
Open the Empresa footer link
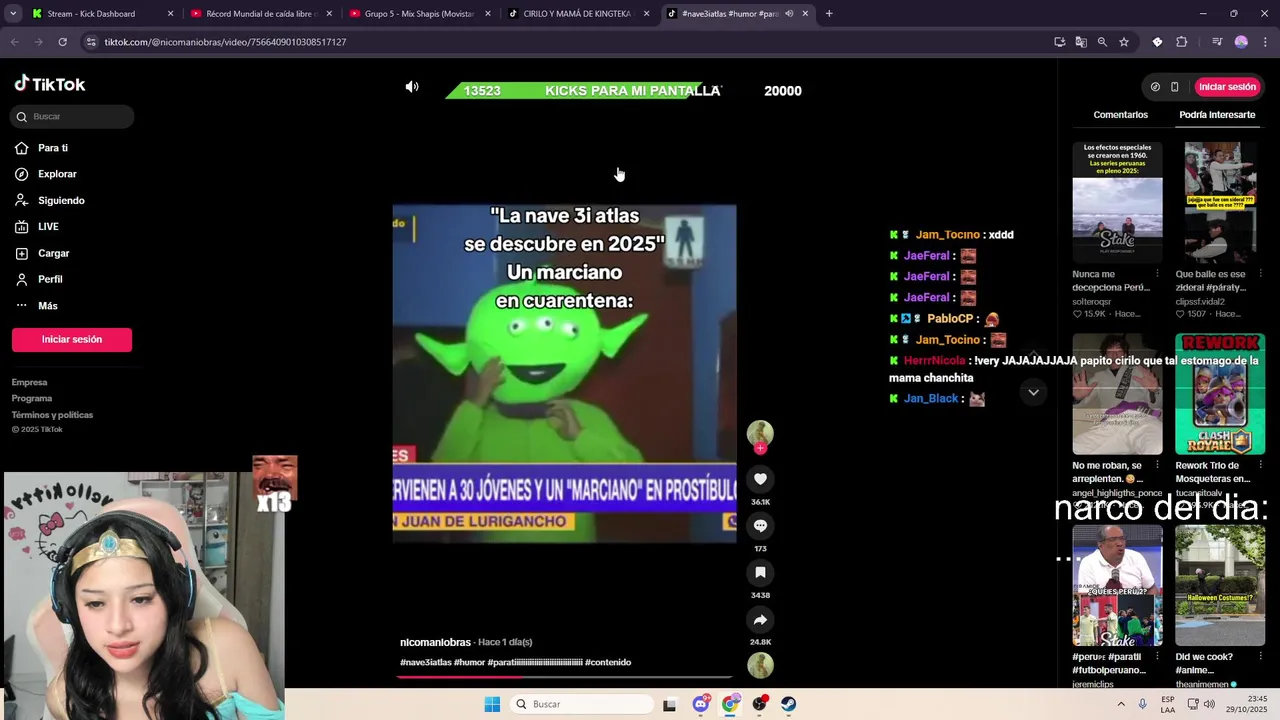pyautogui.click(x=29, y=382)
